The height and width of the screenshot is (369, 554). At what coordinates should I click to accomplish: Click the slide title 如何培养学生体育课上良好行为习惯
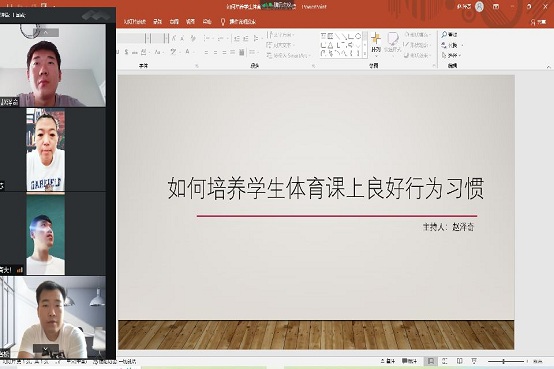pyautogui.click(x=326, y=188)
